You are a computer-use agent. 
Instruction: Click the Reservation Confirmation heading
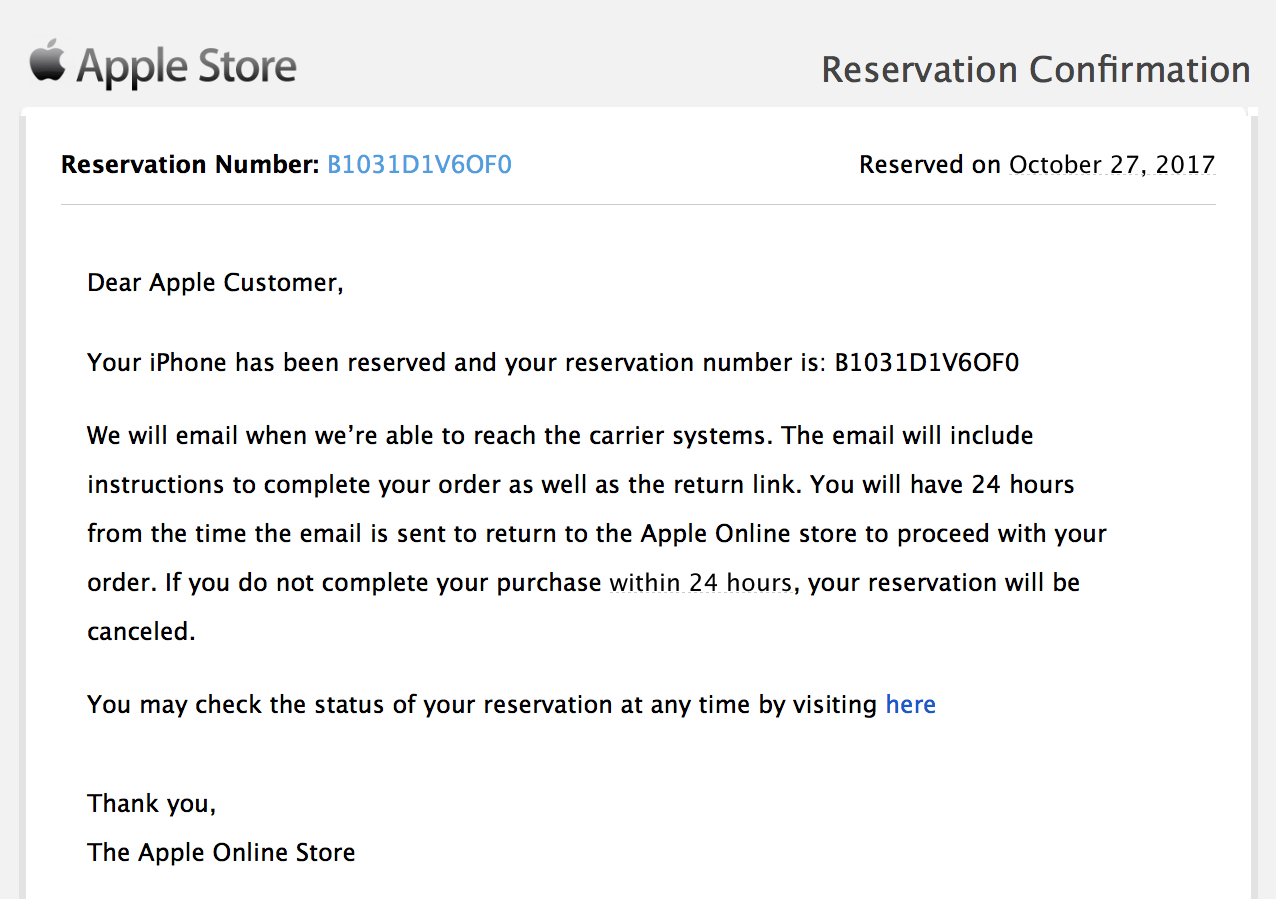point(1036,70)
